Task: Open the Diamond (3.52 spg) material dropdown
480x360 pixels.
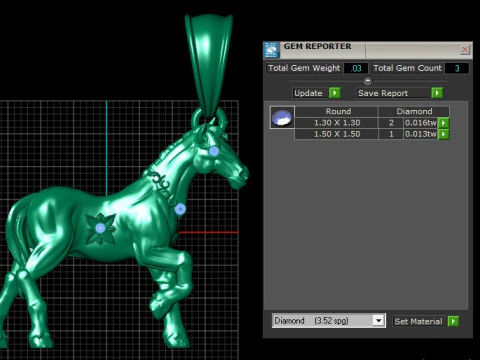Action: [x=378, y=321]
